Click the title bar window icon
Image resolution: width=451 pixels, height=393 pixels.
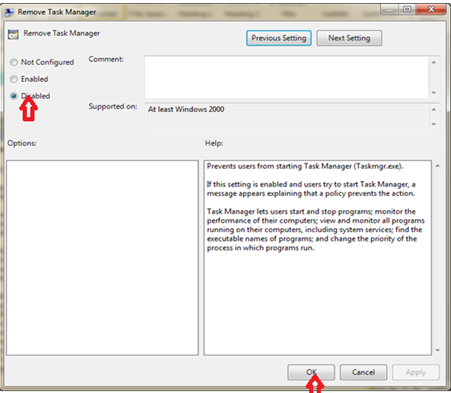pyautogui.click(x=9, y=12)
